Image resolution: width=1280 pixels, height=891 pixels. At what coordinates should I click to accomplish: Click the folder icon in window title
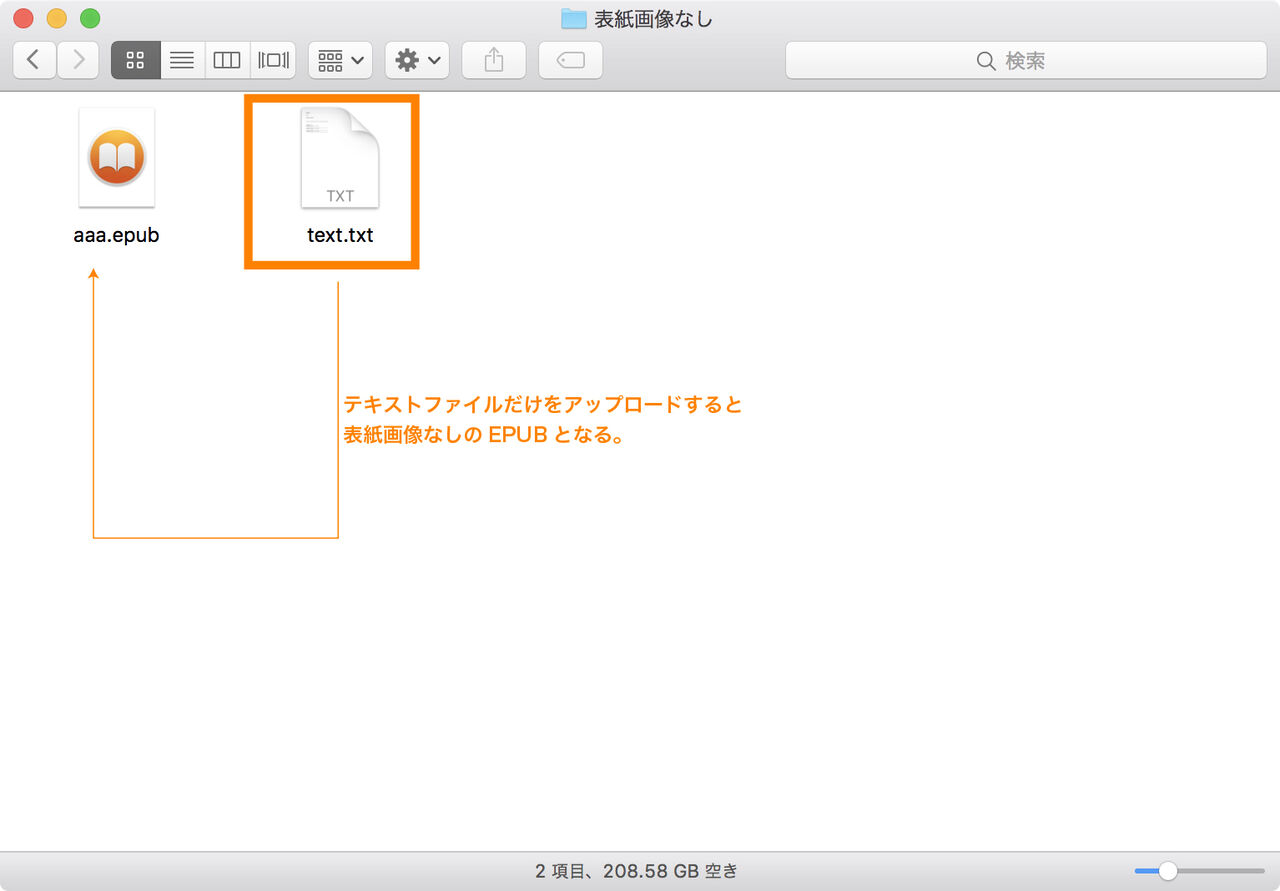point(573,18)
